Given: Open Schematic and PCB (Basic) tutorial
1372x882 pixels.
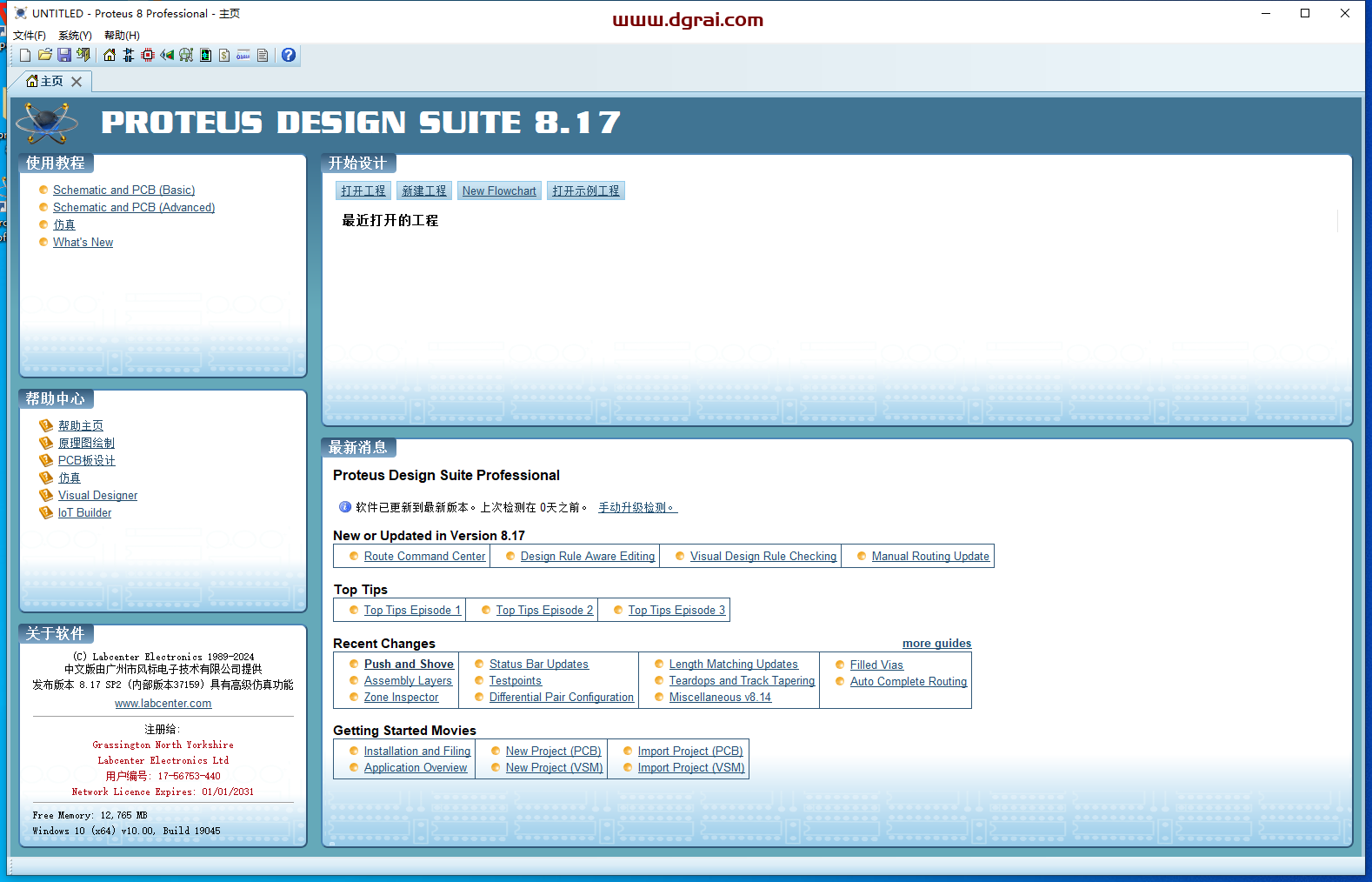Looking at the screenshot, I should [x=123, y=190].
